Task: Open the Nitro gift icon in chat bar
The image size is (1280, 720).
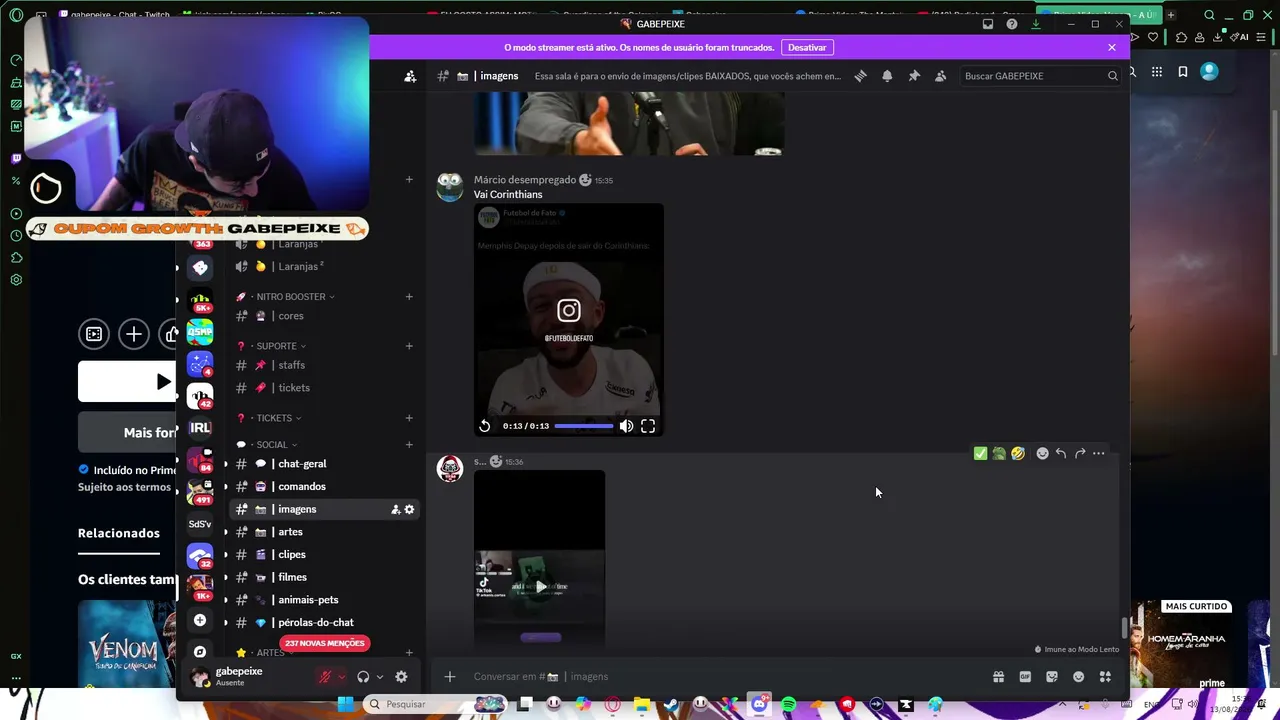Action: 998,677
